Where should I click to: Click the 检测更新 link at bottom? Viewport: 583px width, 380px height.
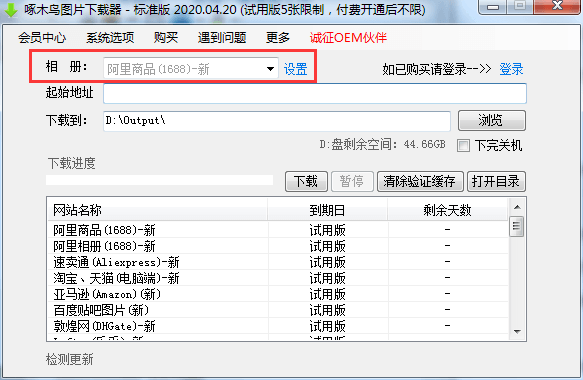pos(70,359)
